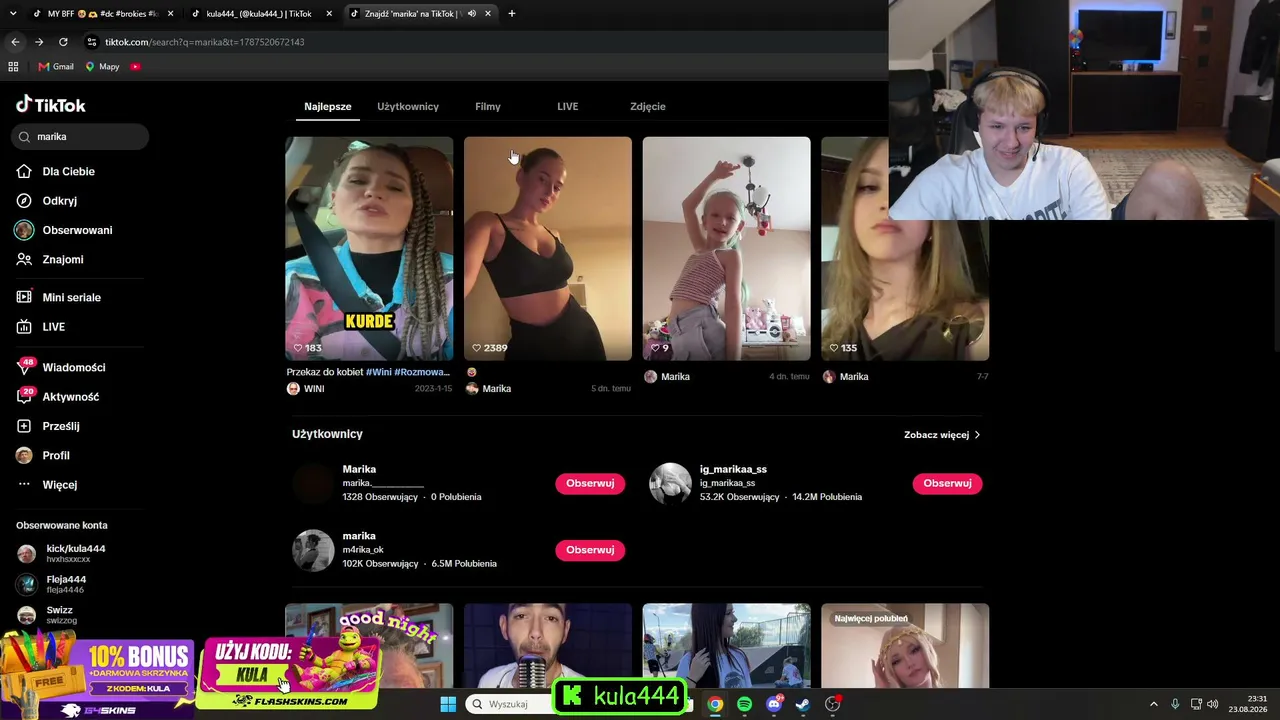The image size is (1280, 720).
Task: Mute the audio-playing TikTok search tab
Action: tap(471, 13)
